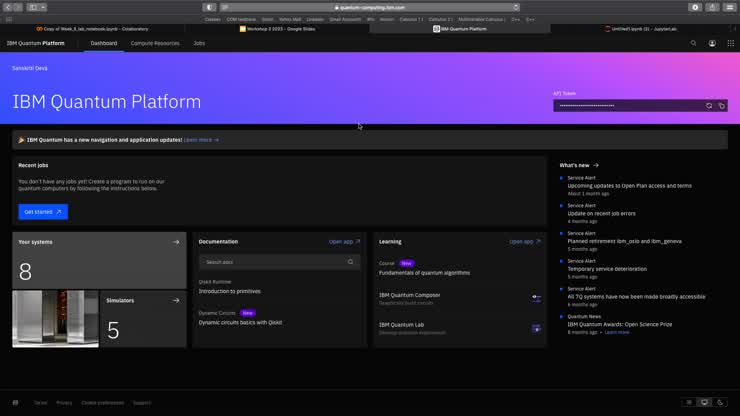Open the Jobs tab
The image size is (740, 416).
click(x=199, y=43)
